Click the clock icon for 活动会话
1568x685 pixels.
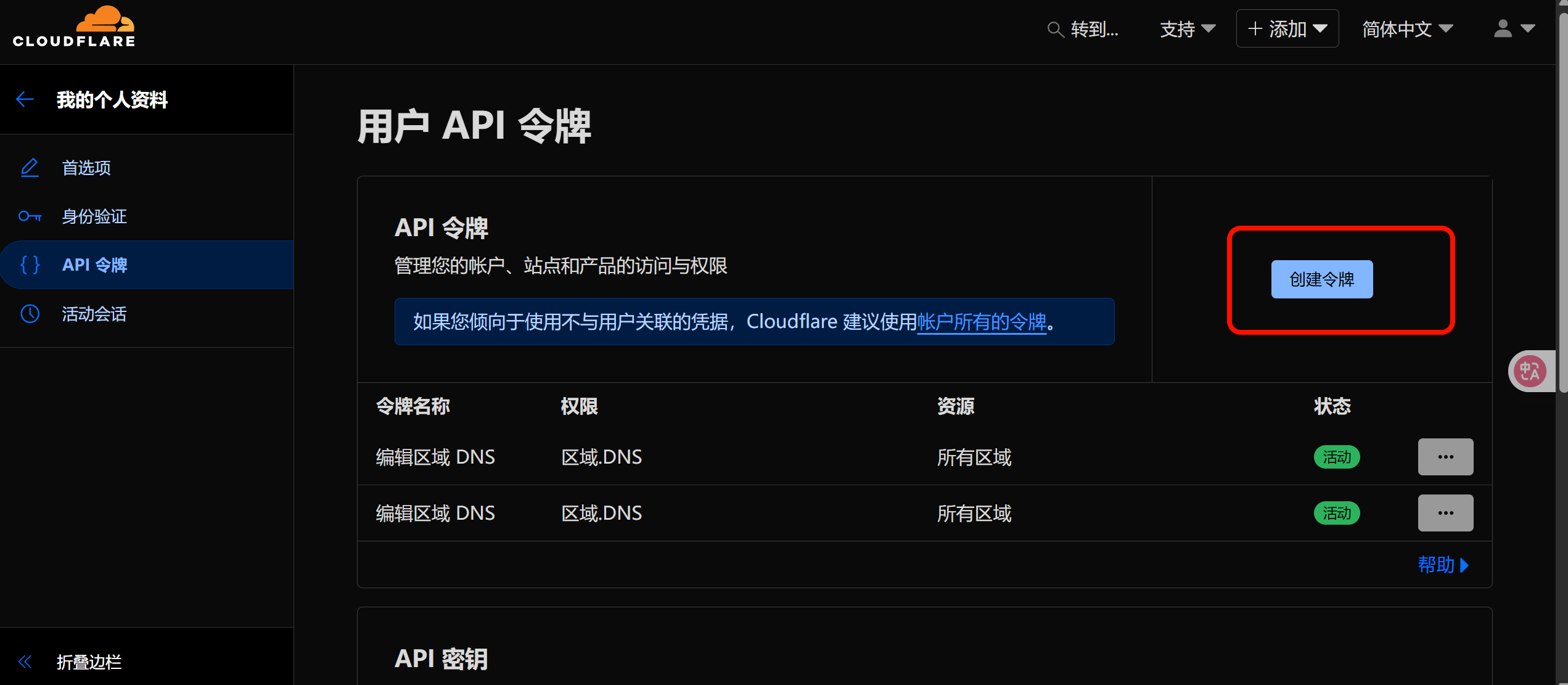[30, 314]
